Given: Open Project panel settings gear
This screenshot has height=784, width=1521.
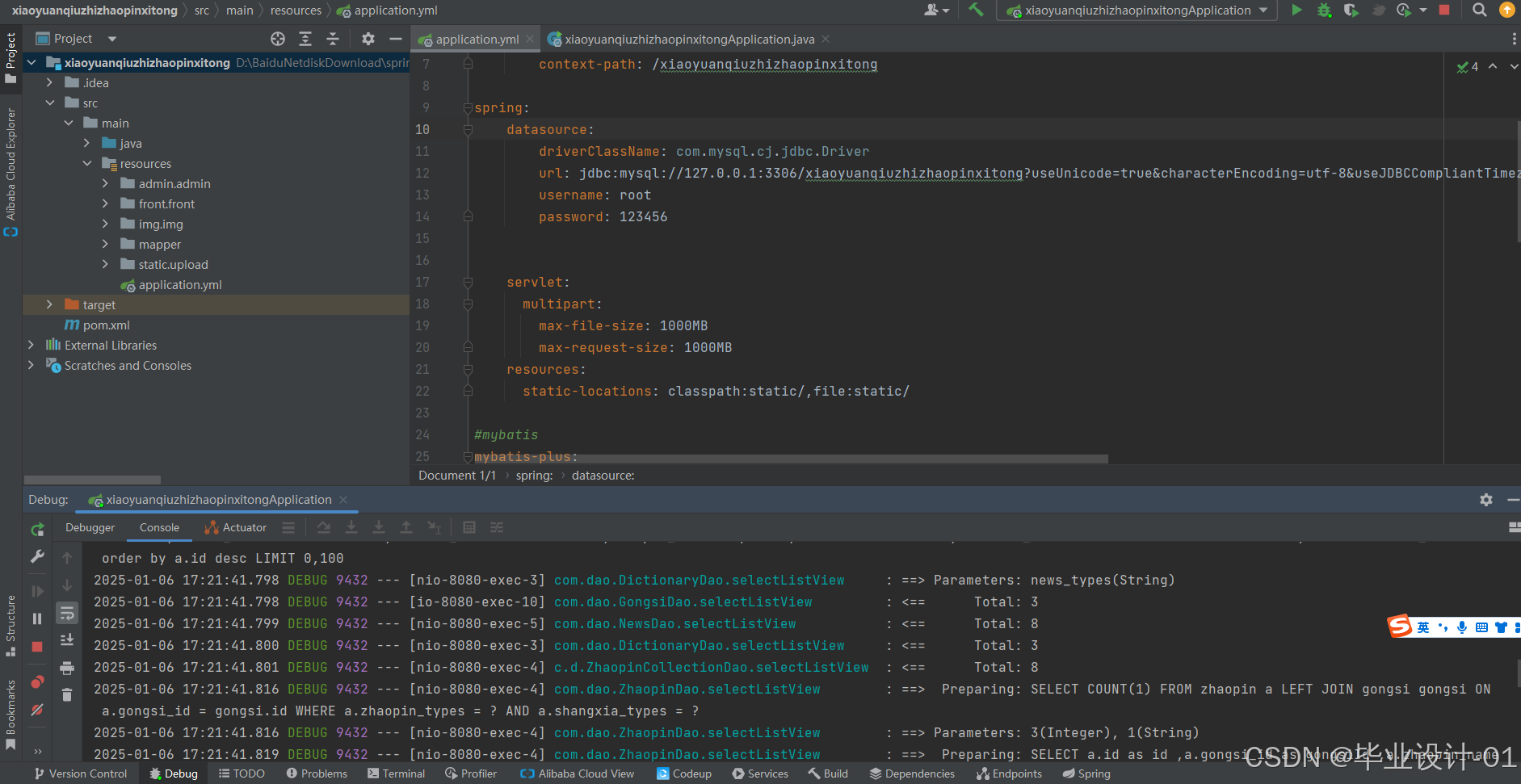Looking at the screenshot, I should tap(368, 38).
